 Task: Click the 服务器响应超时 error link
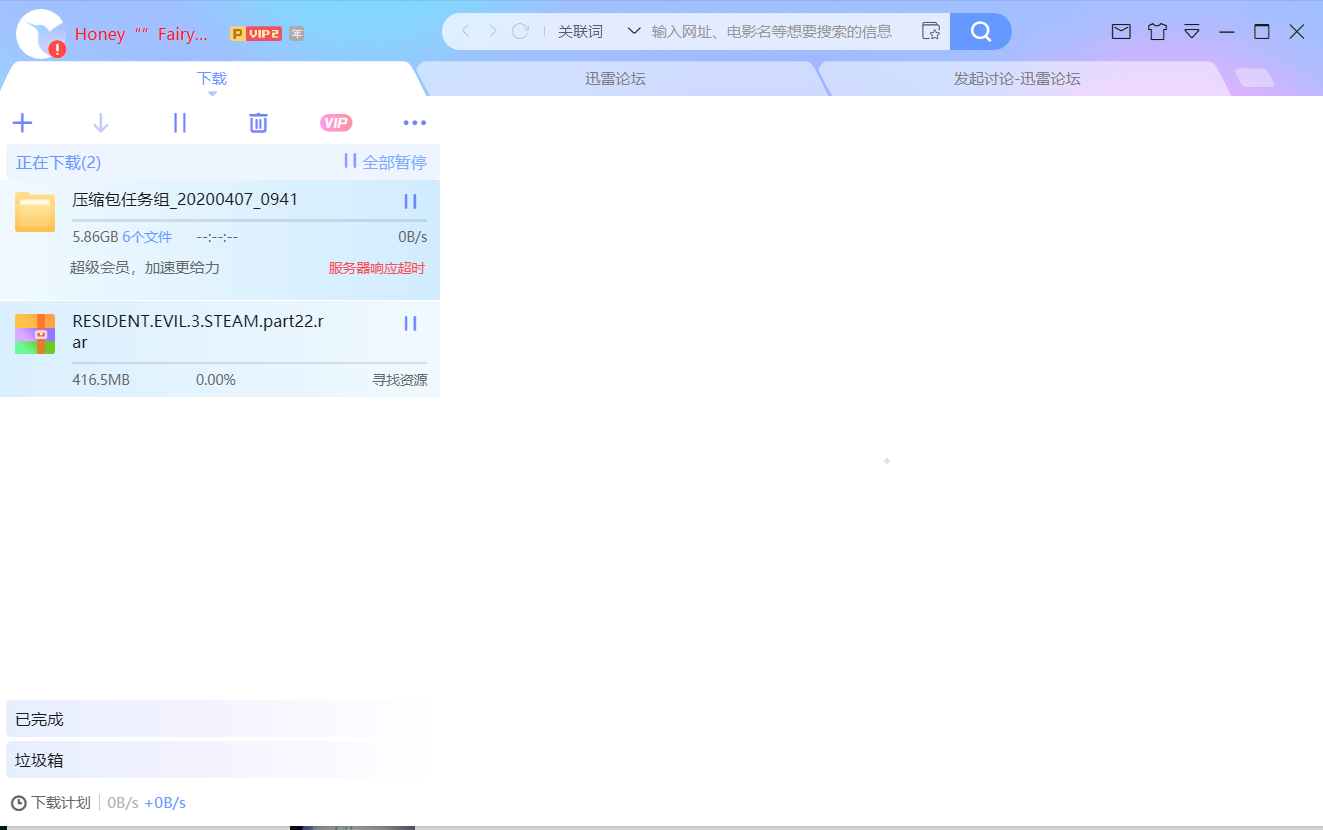(375, 267)
